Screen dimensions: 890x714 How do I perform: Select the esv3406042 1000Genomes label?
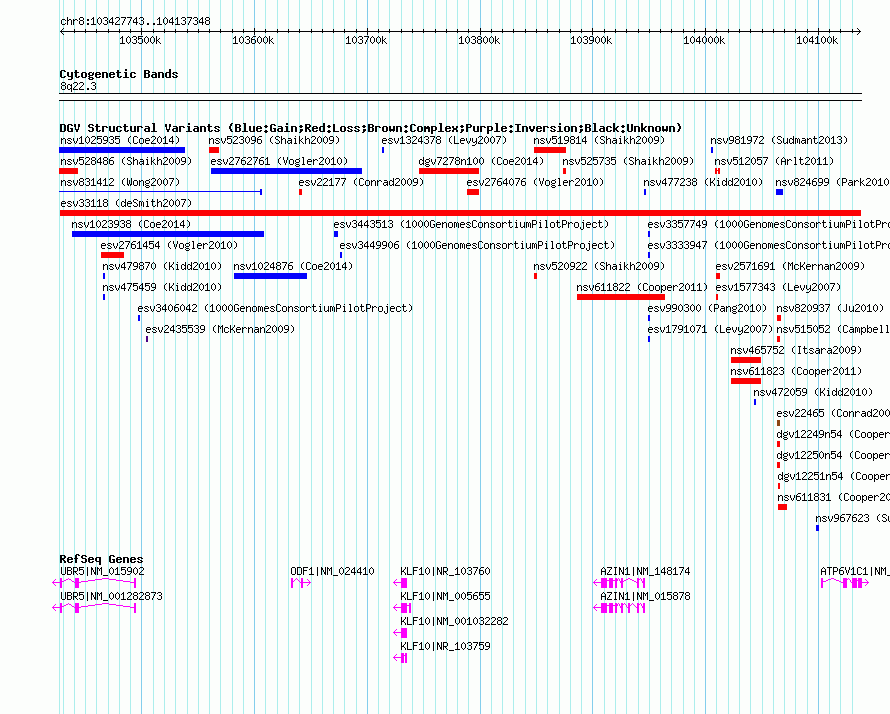275,308
